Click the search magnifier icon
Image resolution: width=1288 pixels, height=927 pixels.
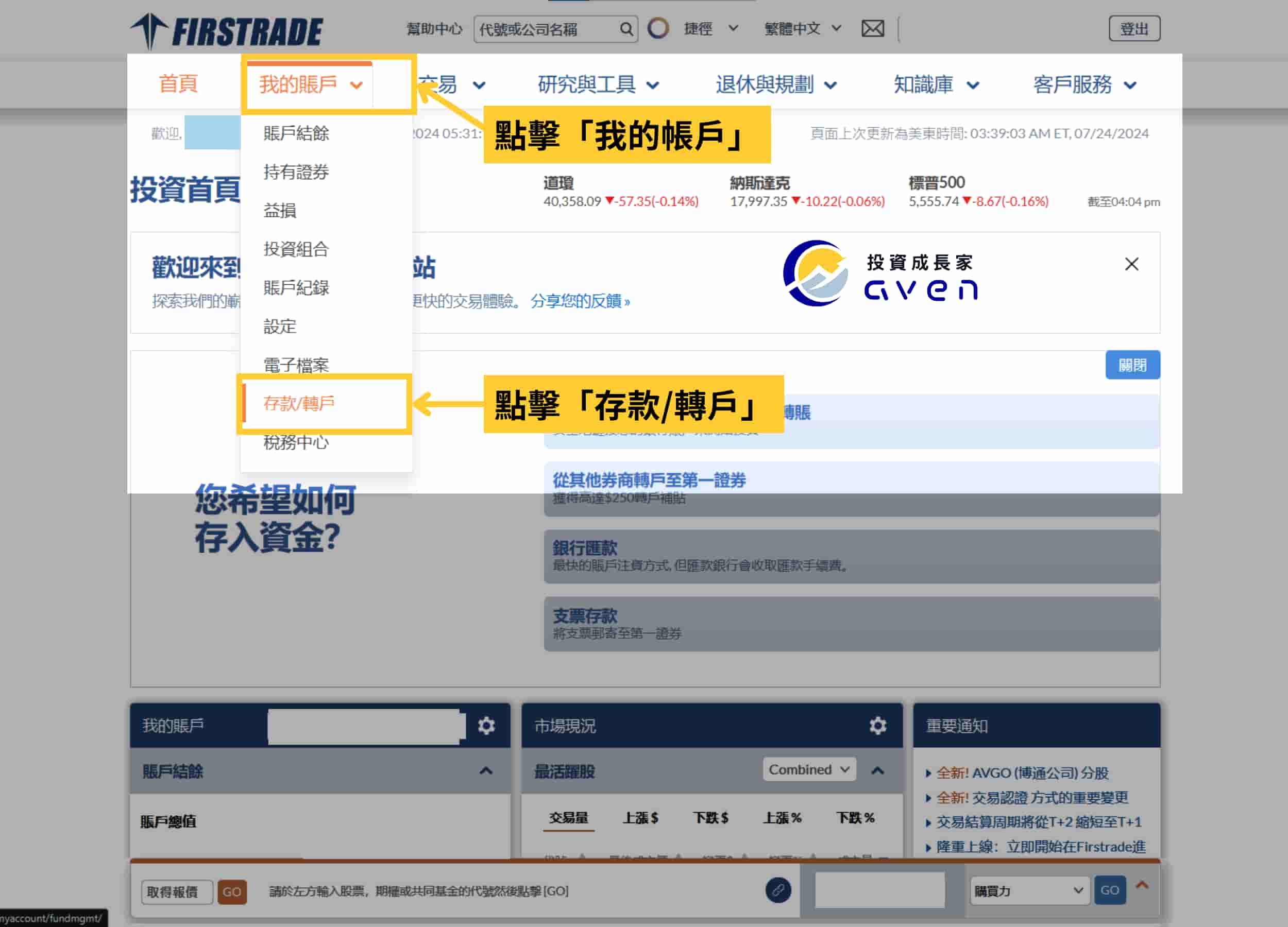pyautogui.click(x=626, y=28)
